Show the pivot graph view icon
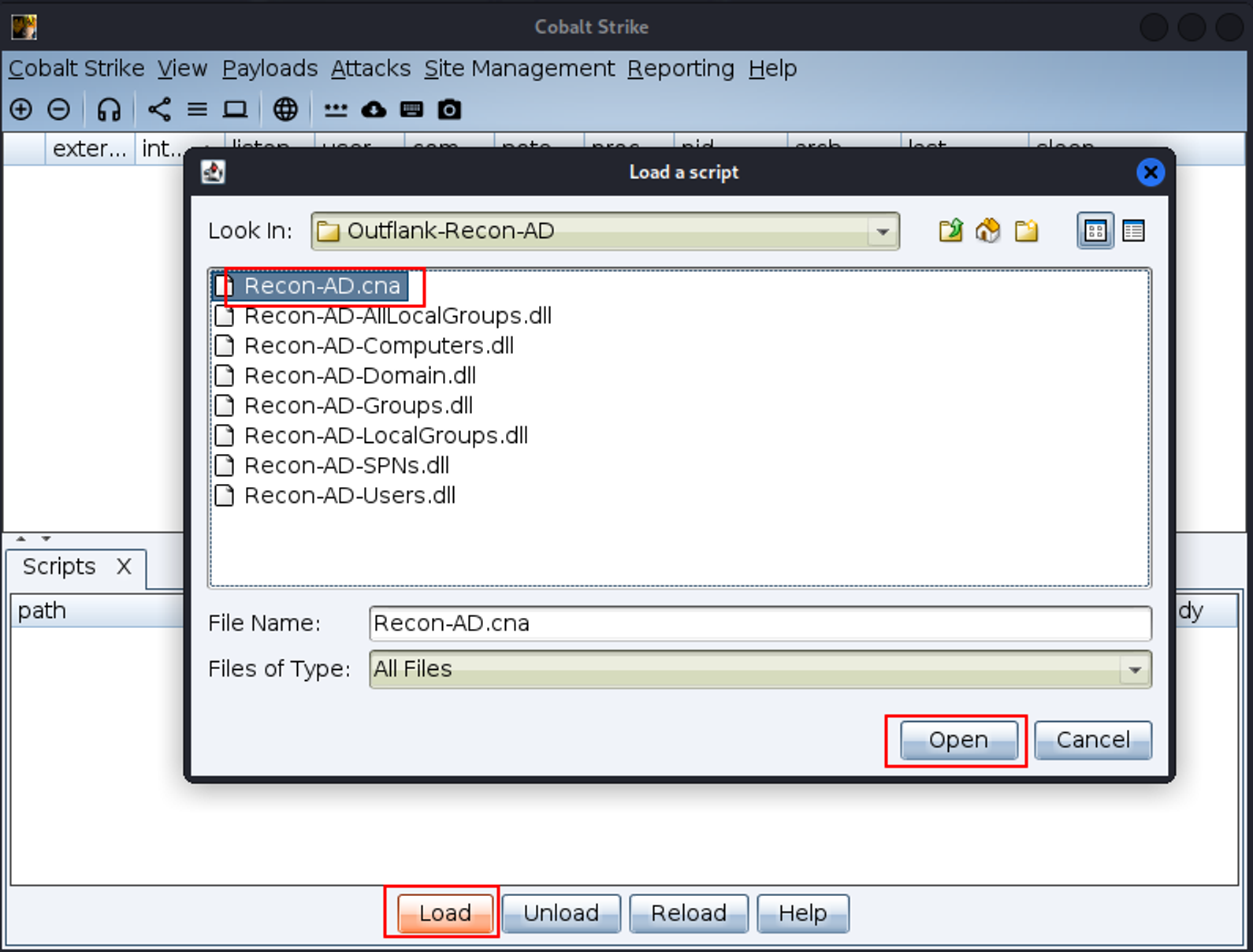This screenshot has width=1253, height=952. coord(159,110)
